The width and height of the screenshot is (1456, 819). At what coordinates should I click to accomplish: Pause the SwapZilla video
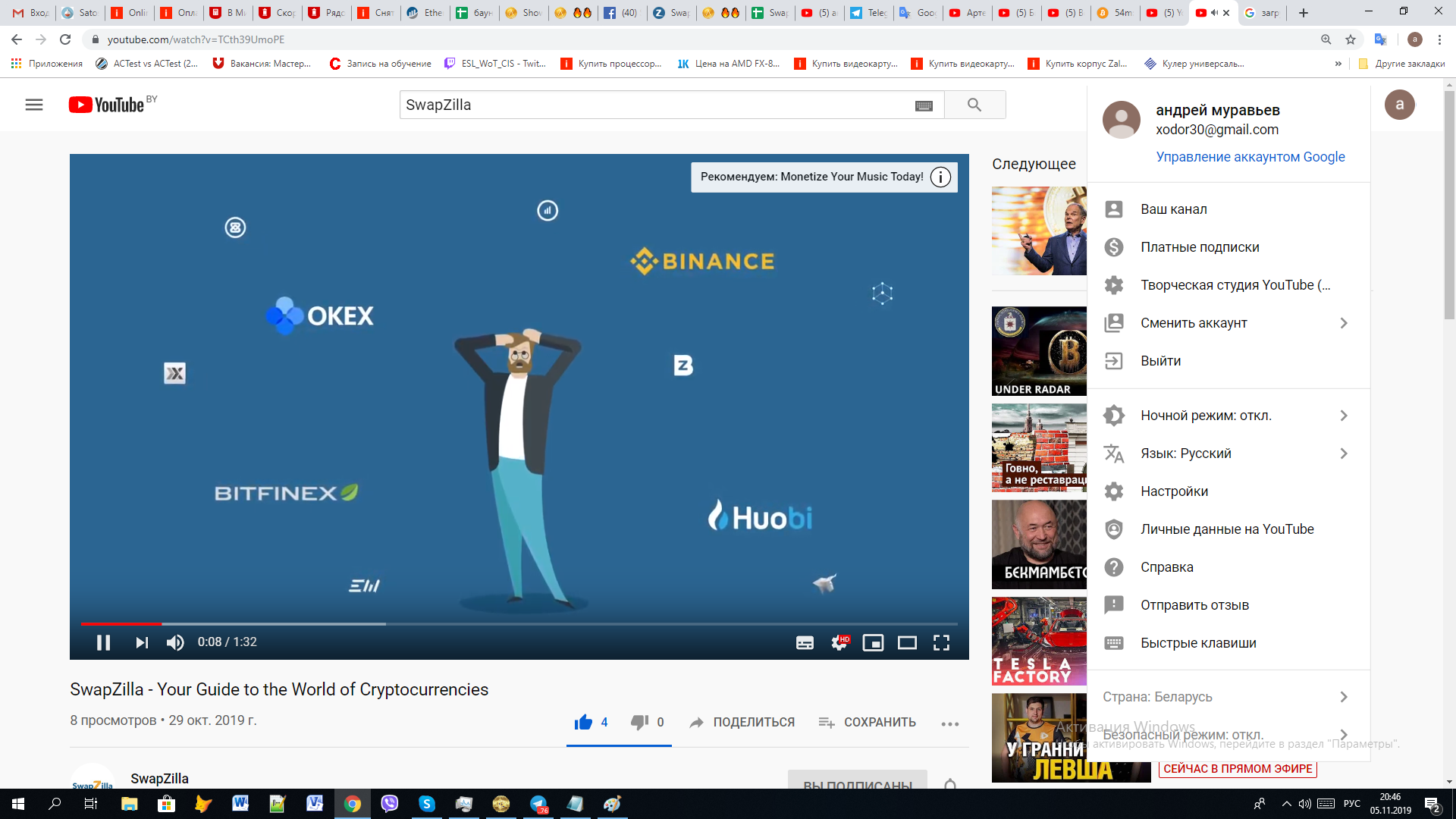point(104,643)
